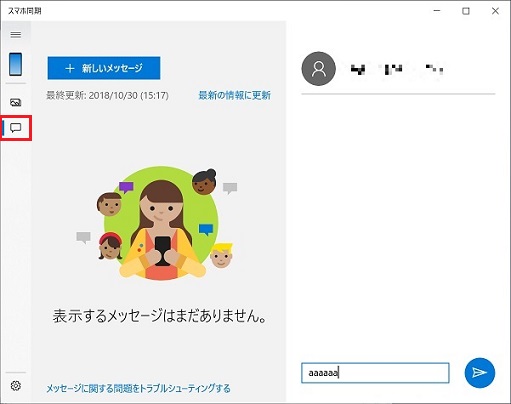Send the message with the paper-plane button
This screenshot has width=511, height=404.
pos(480,373)
